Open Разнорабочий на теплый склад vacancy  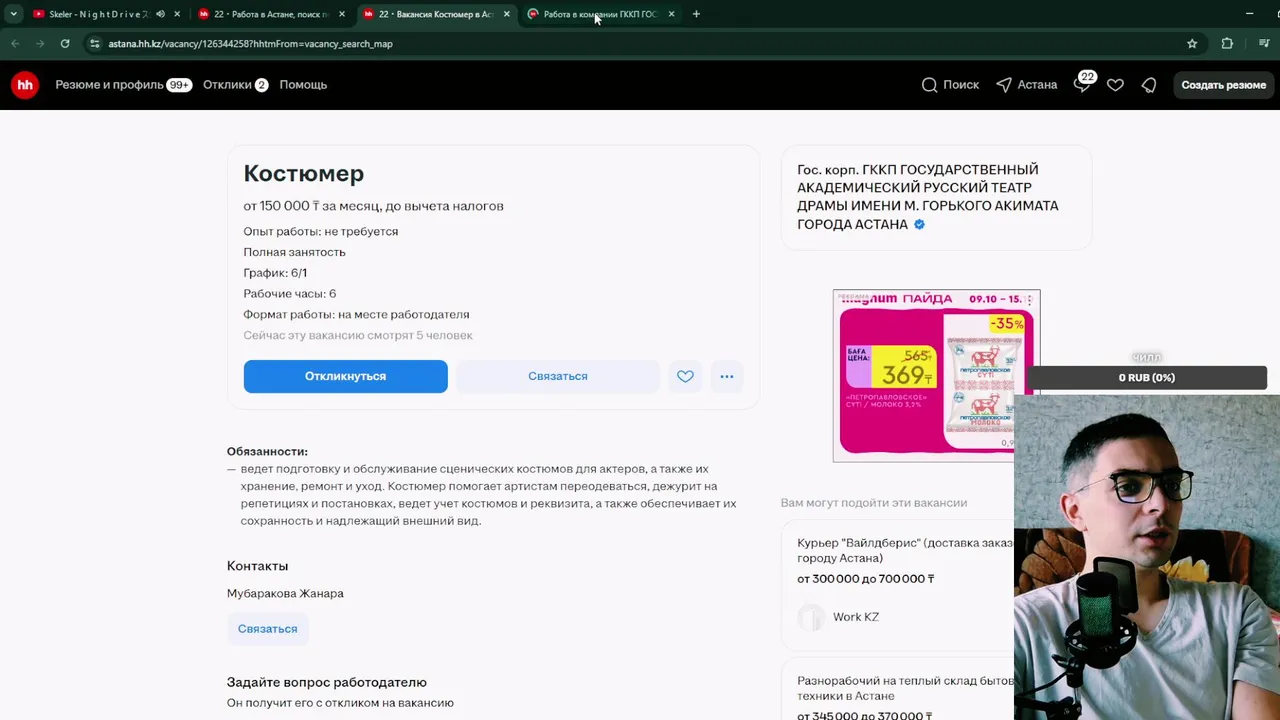click(905, 688)
